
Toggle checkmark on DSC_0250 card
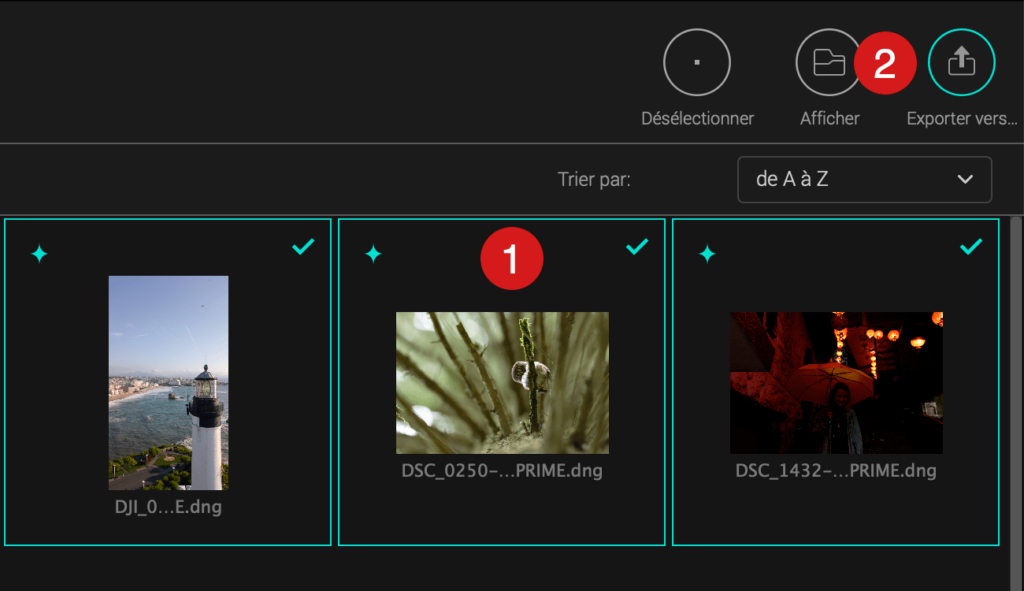pyautogui.click(x=637, y=246)
